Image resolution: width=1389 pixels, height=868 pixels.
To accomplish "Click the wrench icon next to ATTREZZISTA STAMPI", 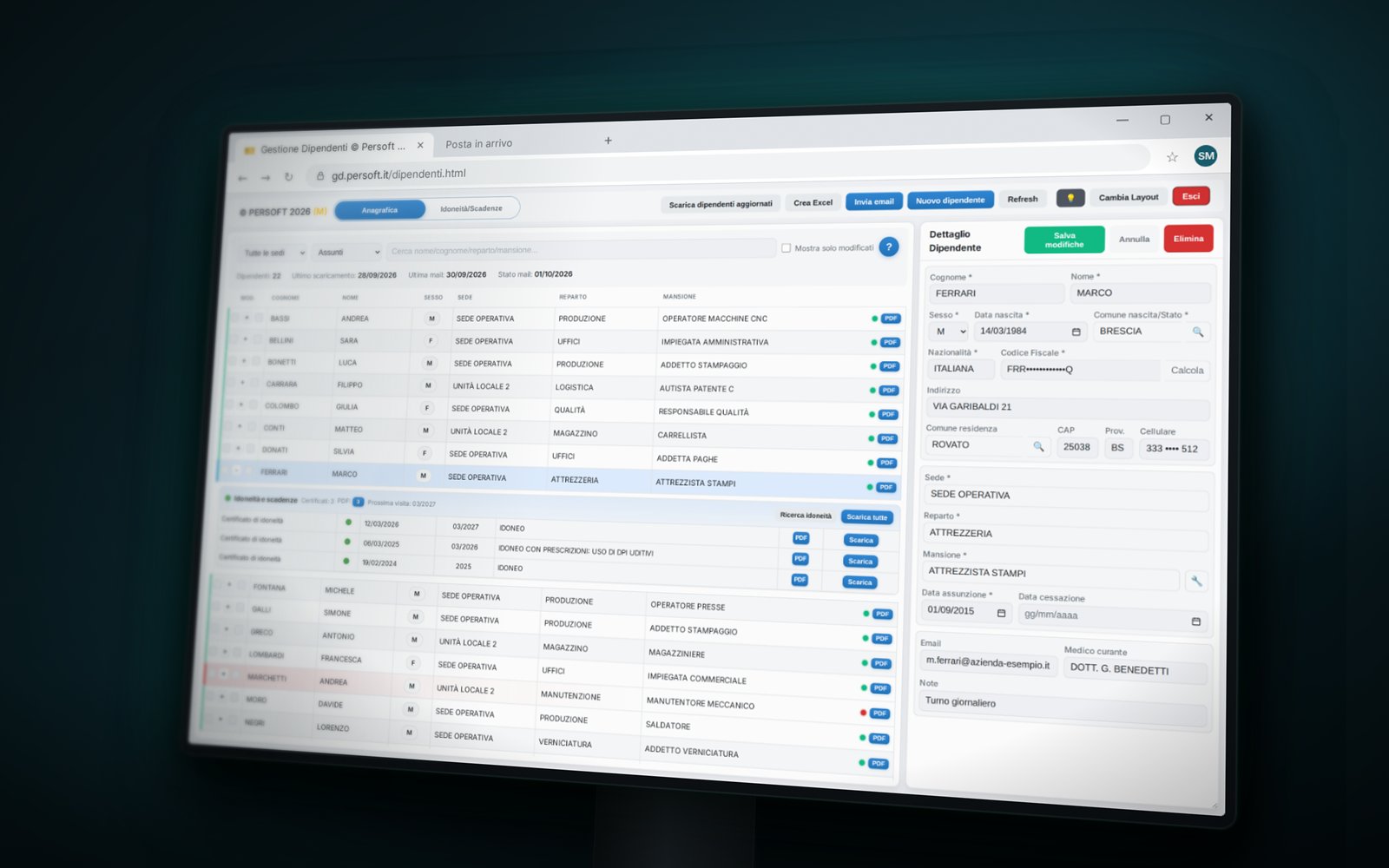I will (1196, 581).
